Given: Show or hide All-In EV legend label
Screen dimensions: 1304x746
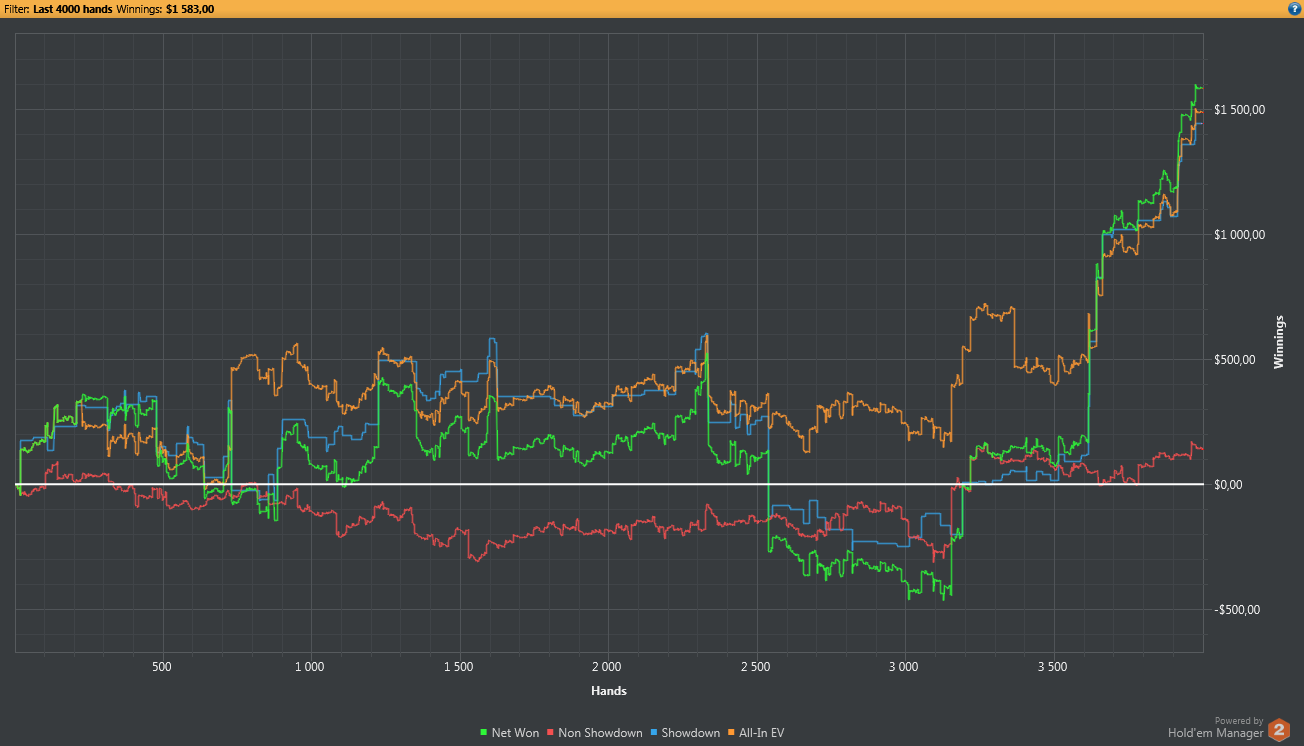Looking at the screenshot, I should pyautogui.click(x=761, y=733).
